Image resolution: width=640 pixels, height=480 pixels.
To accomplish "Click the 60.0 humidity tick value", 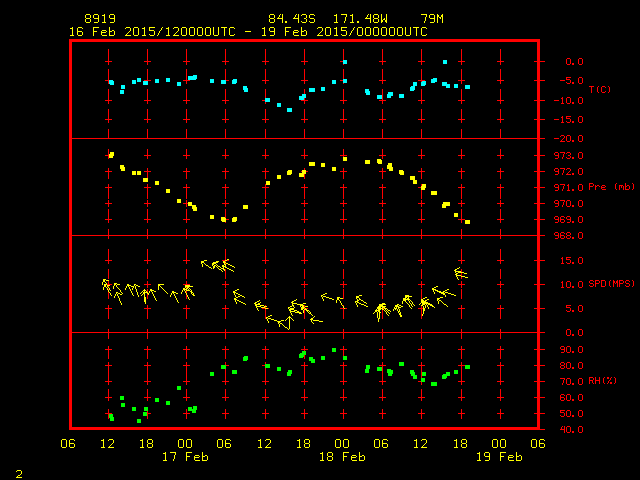I will [572, 398].
